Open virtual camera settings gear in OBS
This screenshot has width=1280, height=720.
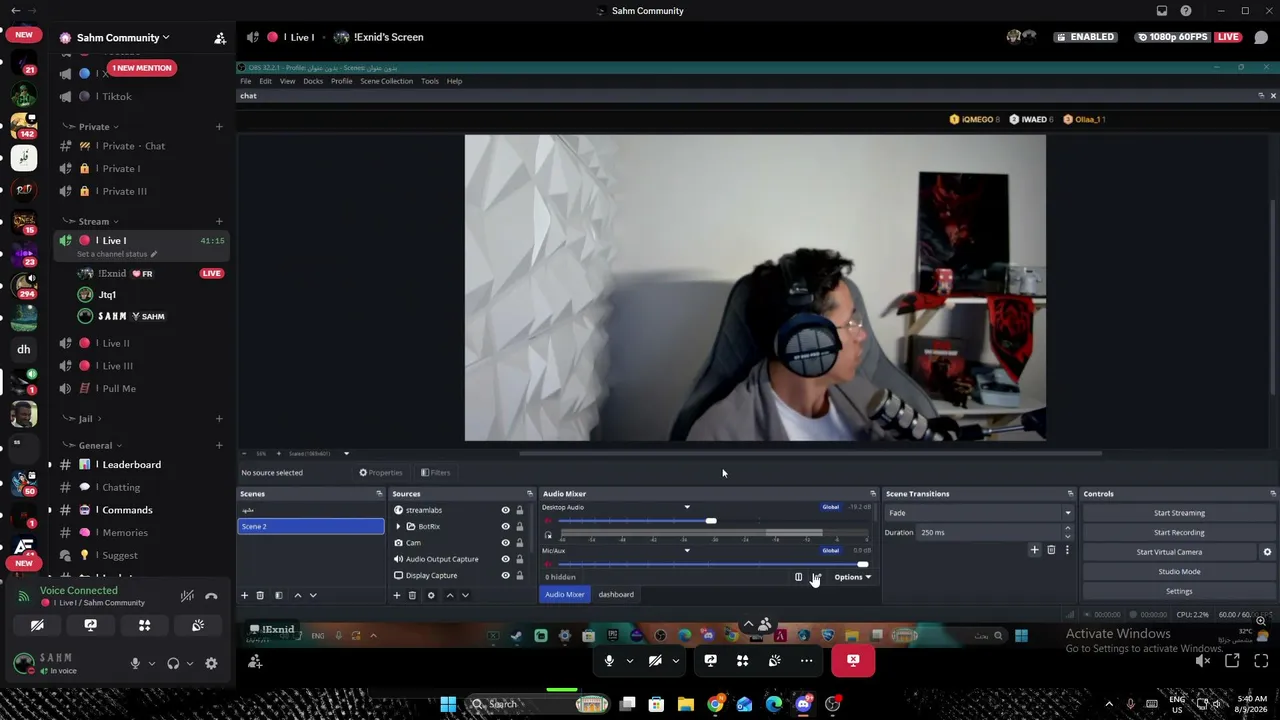[x=1267, y=552]
